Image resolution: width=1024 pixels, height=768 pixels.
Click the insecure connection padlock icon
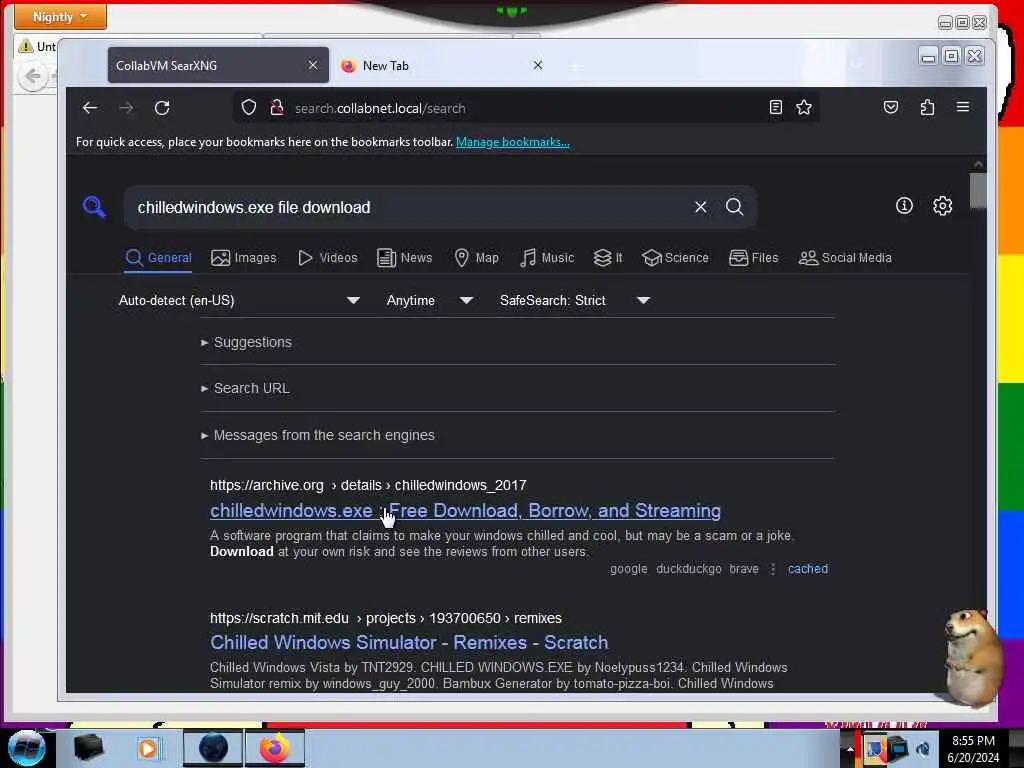point(277,108)
